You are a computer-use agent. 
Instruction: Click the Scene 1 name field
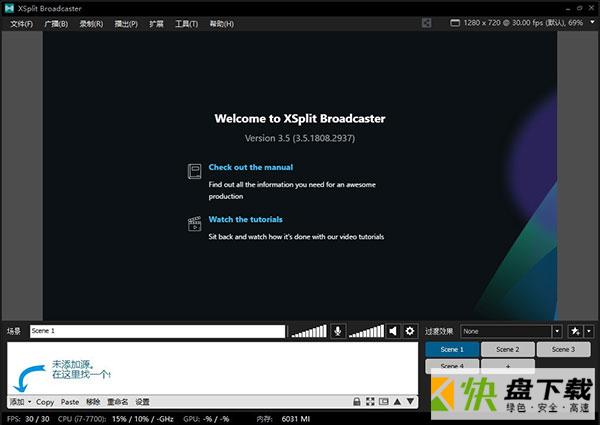coord(157,331)
